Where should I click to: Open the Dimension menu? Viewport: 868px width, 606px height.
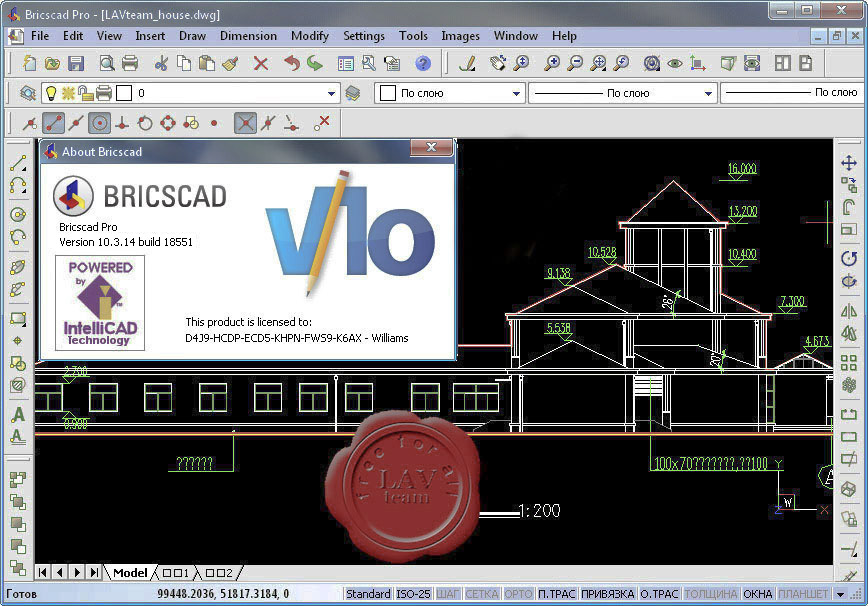point(248,36)
